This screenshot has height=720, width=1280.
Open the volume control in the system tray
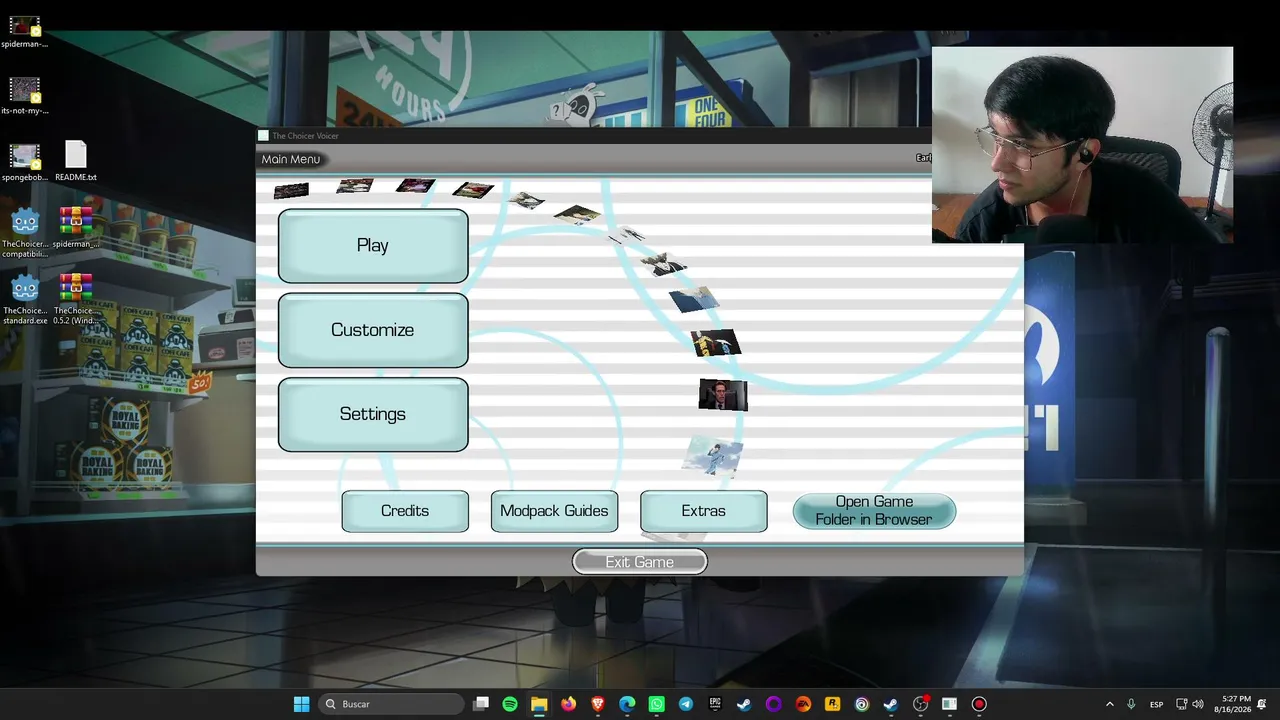pyautogui.click(x=1198, y=704)
